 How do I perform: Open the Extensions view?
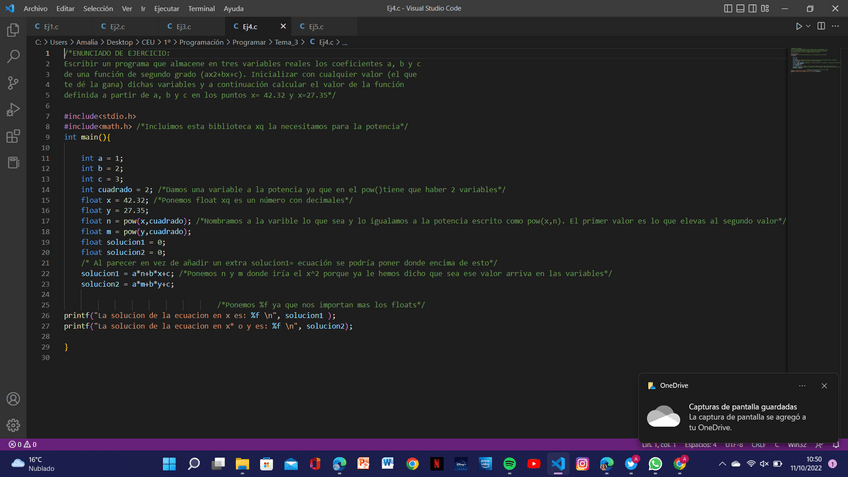13,136
